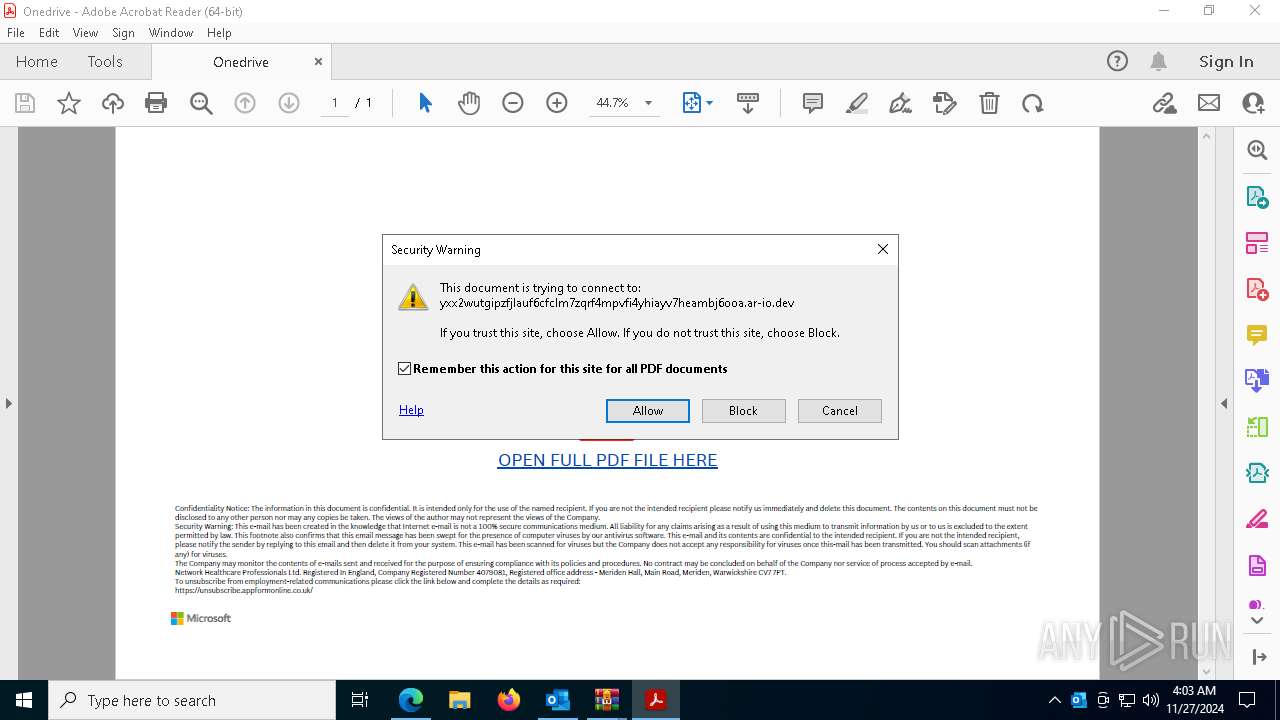Delete page with trash icon
This screenshot has height=720, width=1280.
tap(989, 103)
